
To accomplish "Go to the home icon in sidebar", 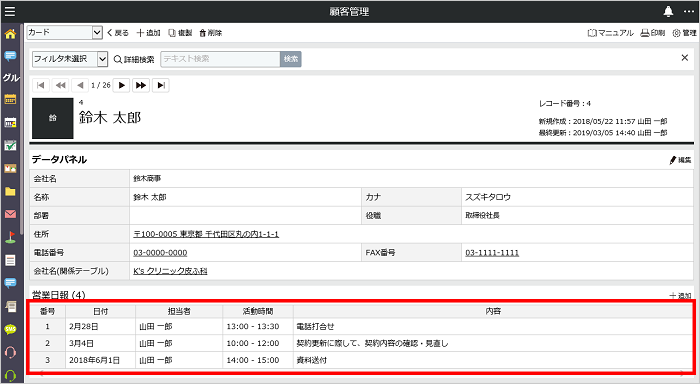I will pyautogui.click(x=10, y=33).
